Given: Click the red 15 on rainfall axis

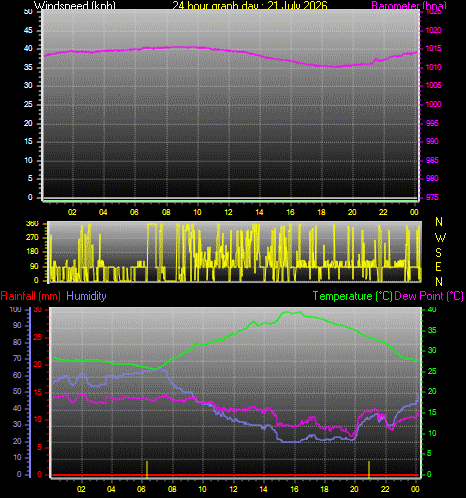Looking at the screenshot, I should coord(38,392).
